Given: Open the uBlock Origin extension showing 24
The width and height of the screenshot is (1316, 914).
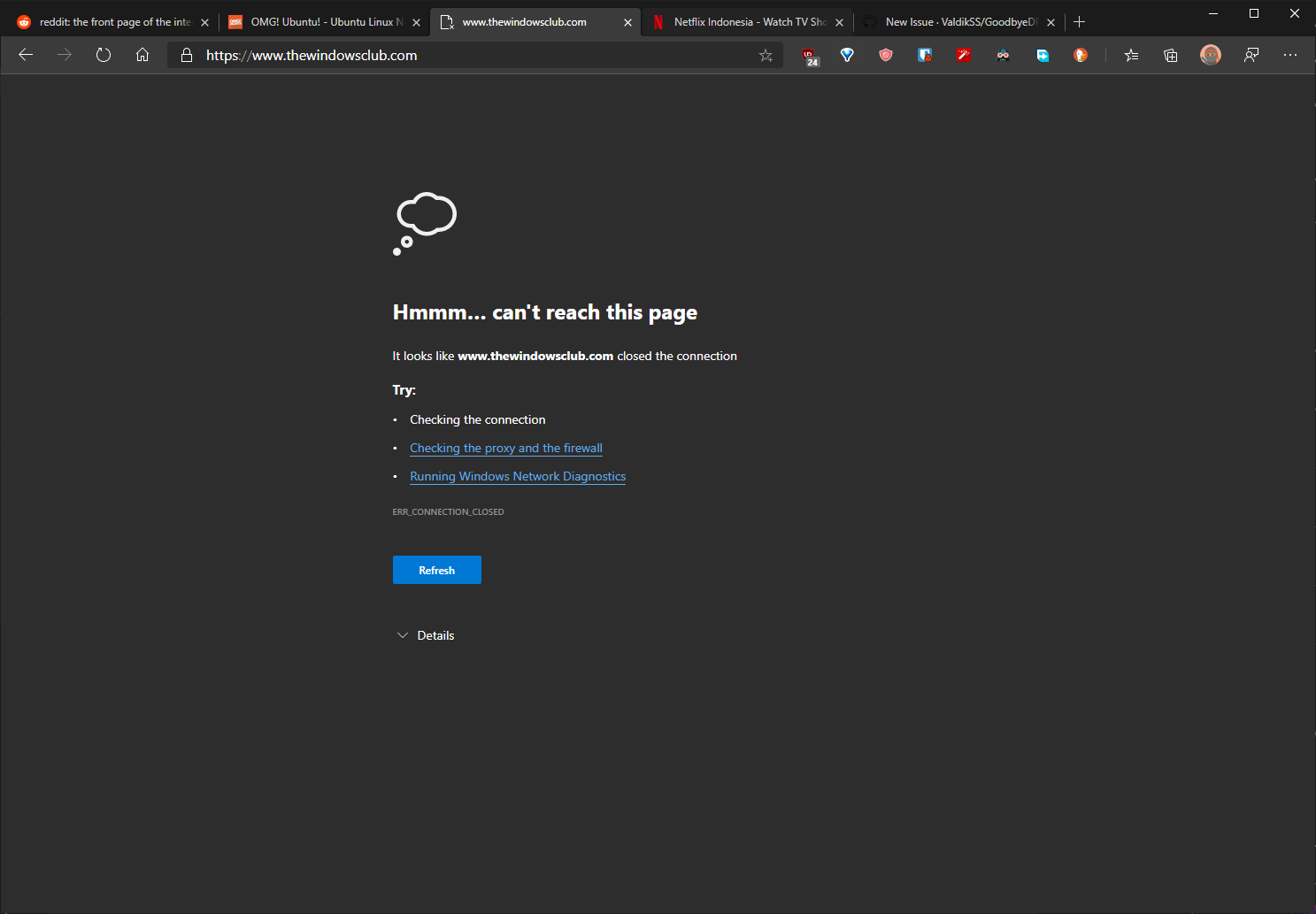Looking at the screenshot, I should click(810, 57).
